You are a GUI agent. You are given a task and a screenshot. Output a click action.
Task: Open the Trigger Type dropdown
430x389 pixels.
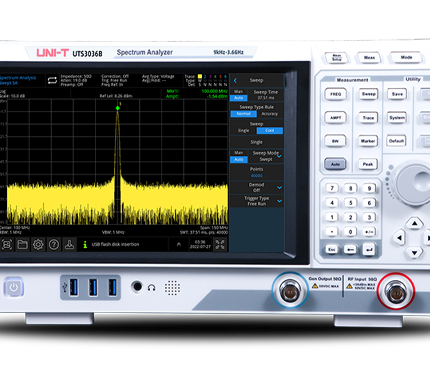(279, 201)
